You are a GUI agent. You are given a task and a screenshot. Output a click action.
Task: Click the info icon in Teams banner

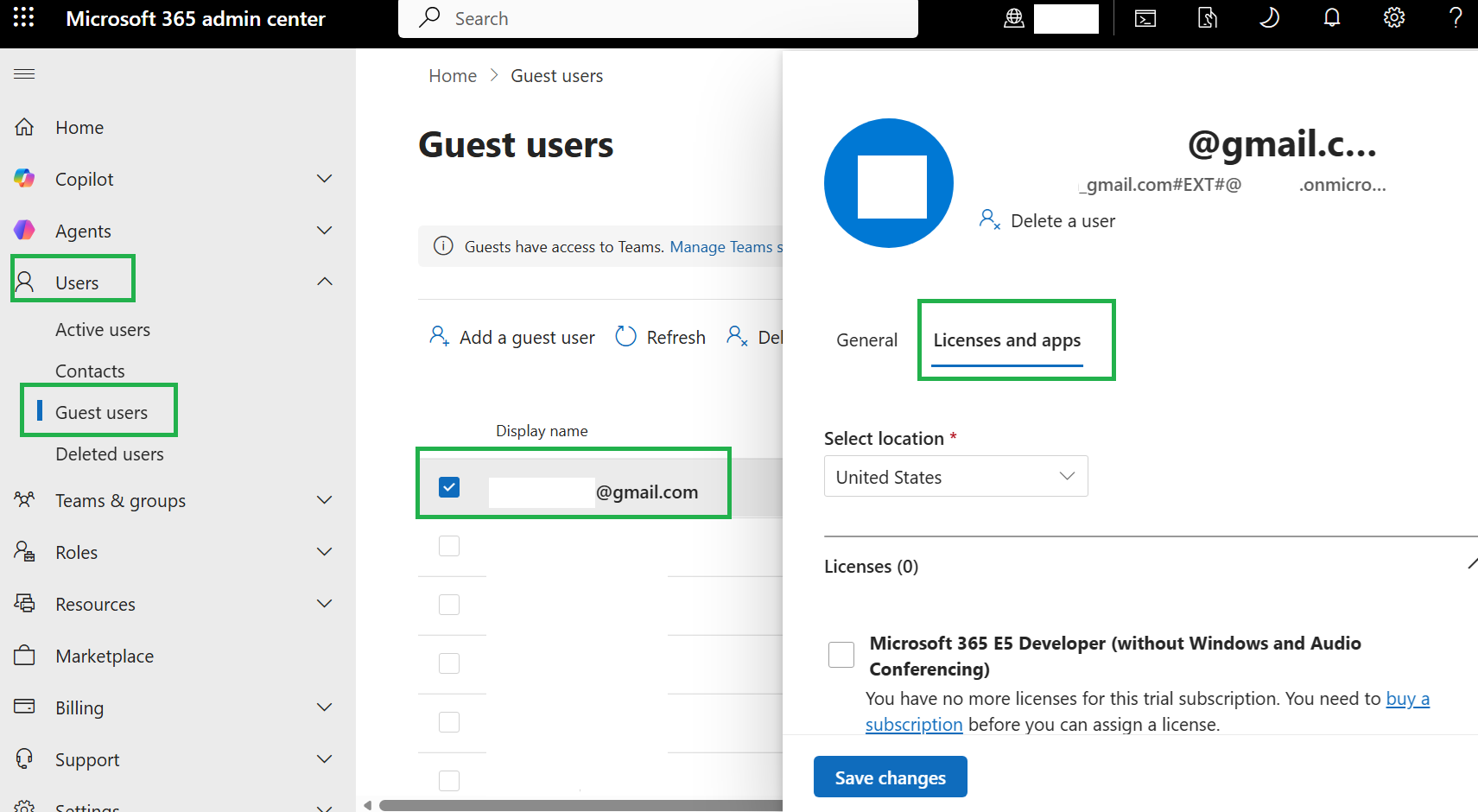point(443,246)
